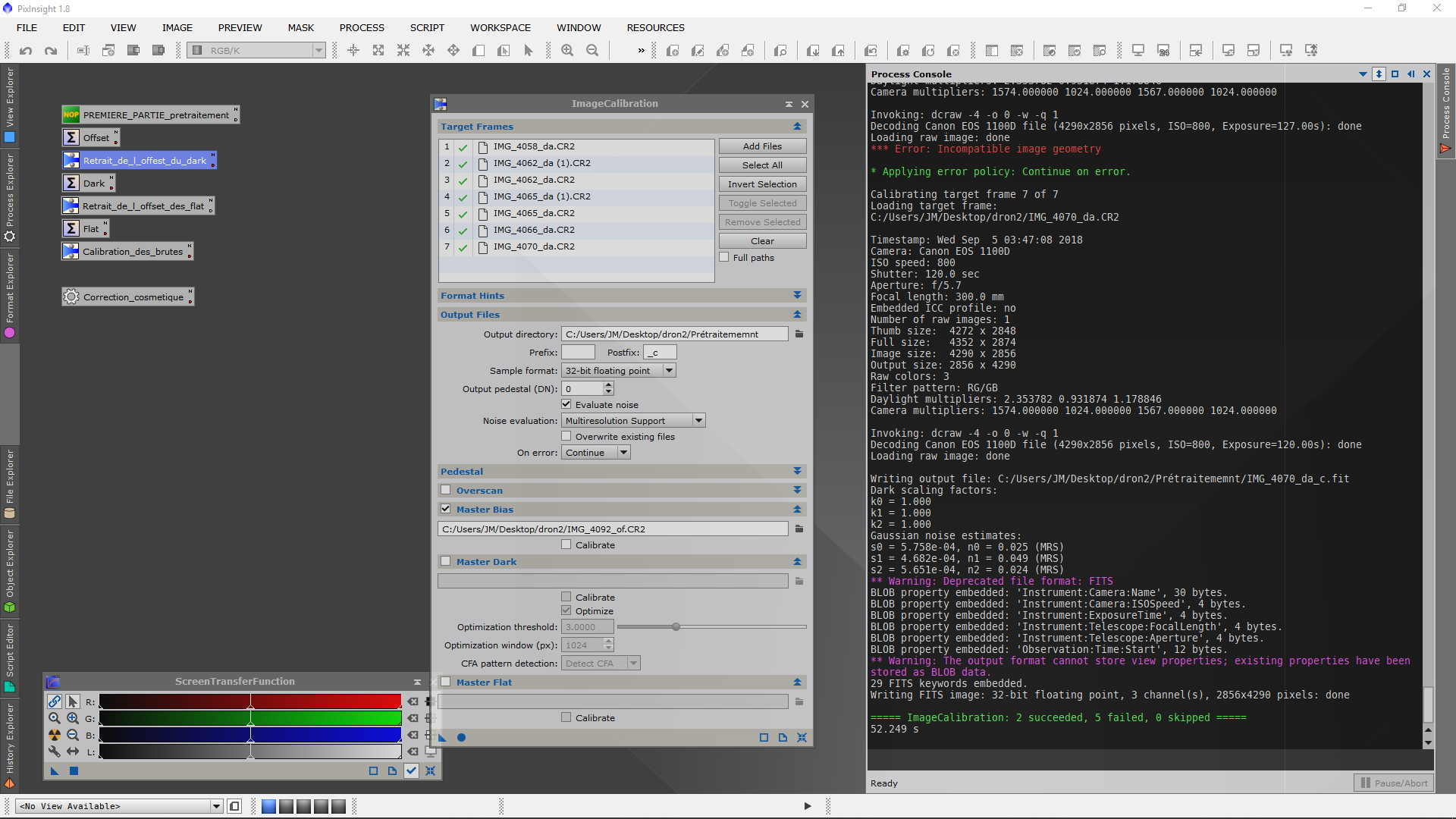Check Calibrate under Master Bias
The height and width of the screenshot is (819, 1456).
point(566,544)
